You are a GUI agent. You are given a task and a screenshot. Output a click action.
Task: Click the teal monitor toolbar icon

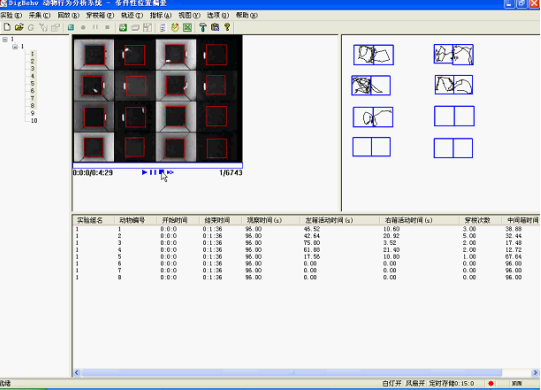point(71,27)
